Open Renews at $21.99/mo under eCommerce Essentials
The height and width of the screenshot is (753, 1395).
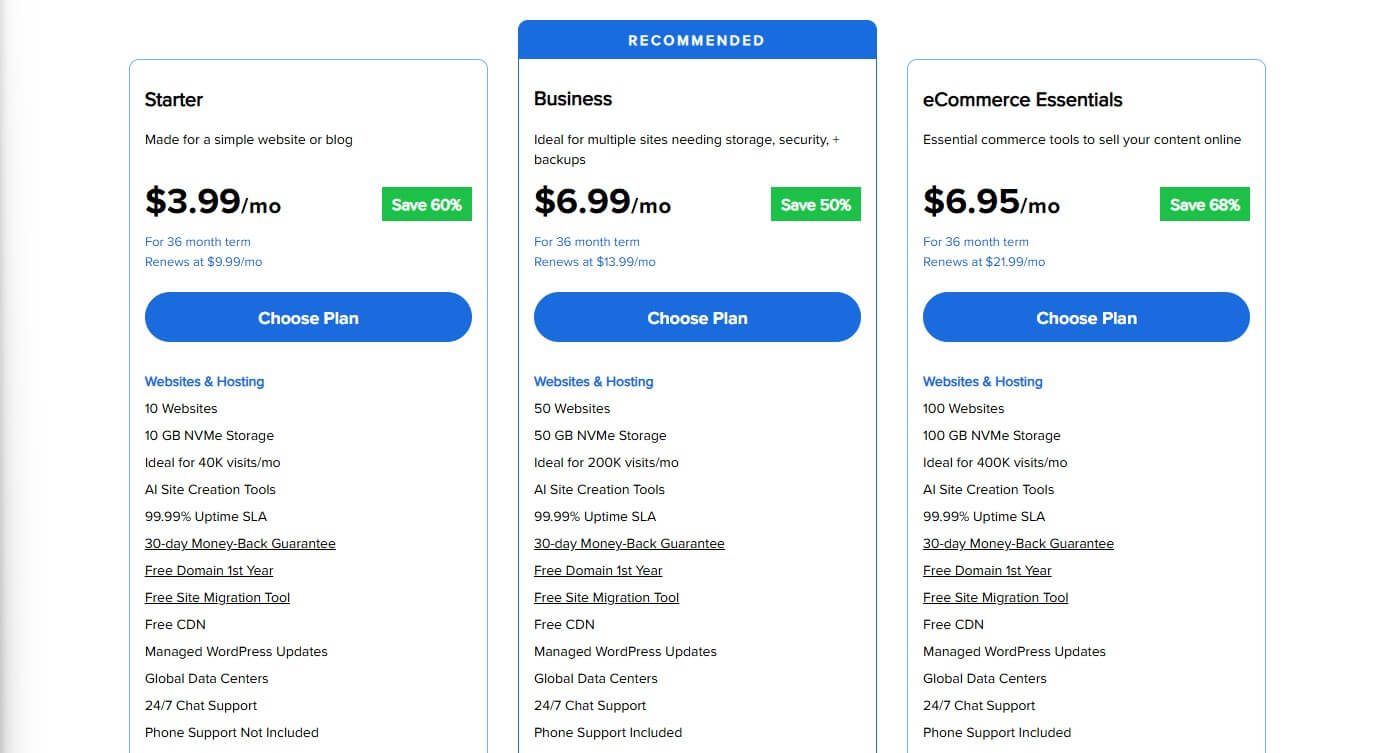[984, 261]
